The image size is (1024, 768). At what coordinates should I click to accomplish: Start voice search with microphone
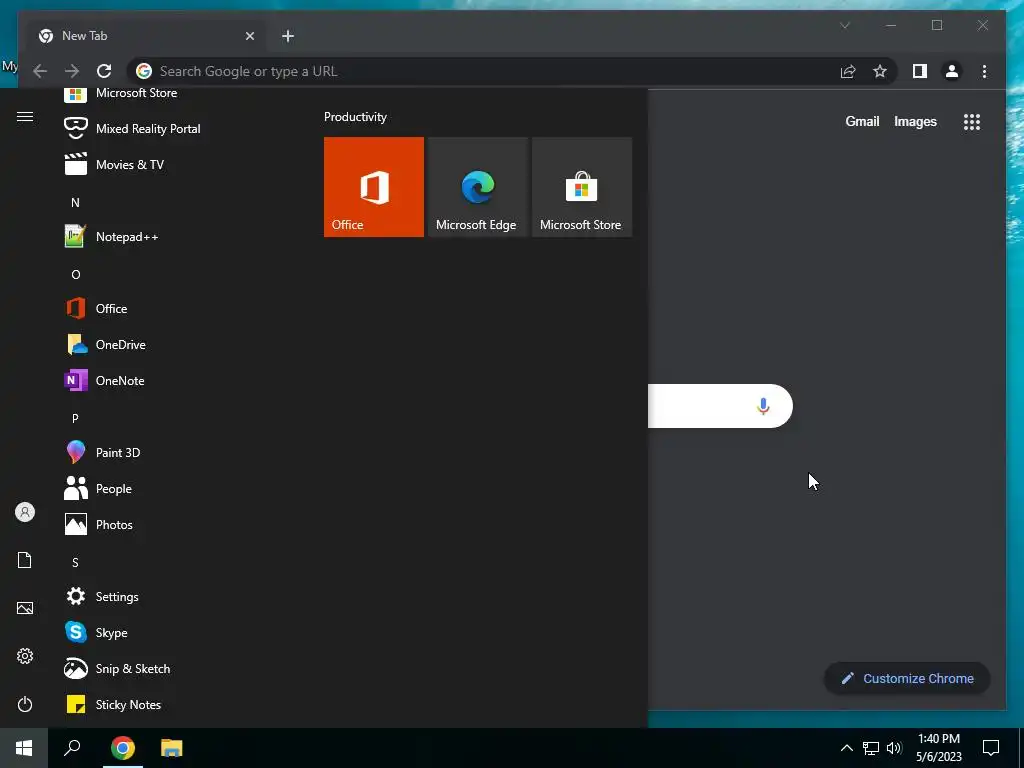point(763,406)
